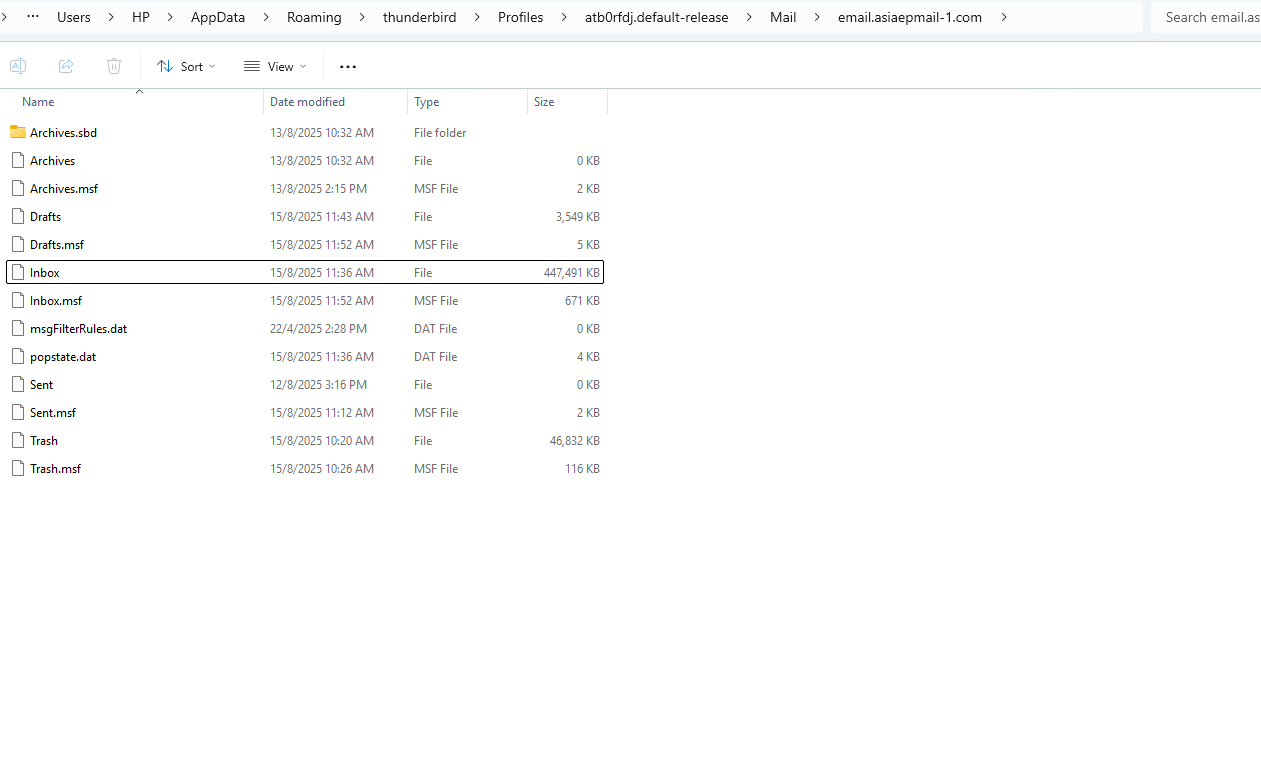This screenshot has height=762, width=1261.
Task: Go to Roaming breadcrumb
Action: (314, 17)
